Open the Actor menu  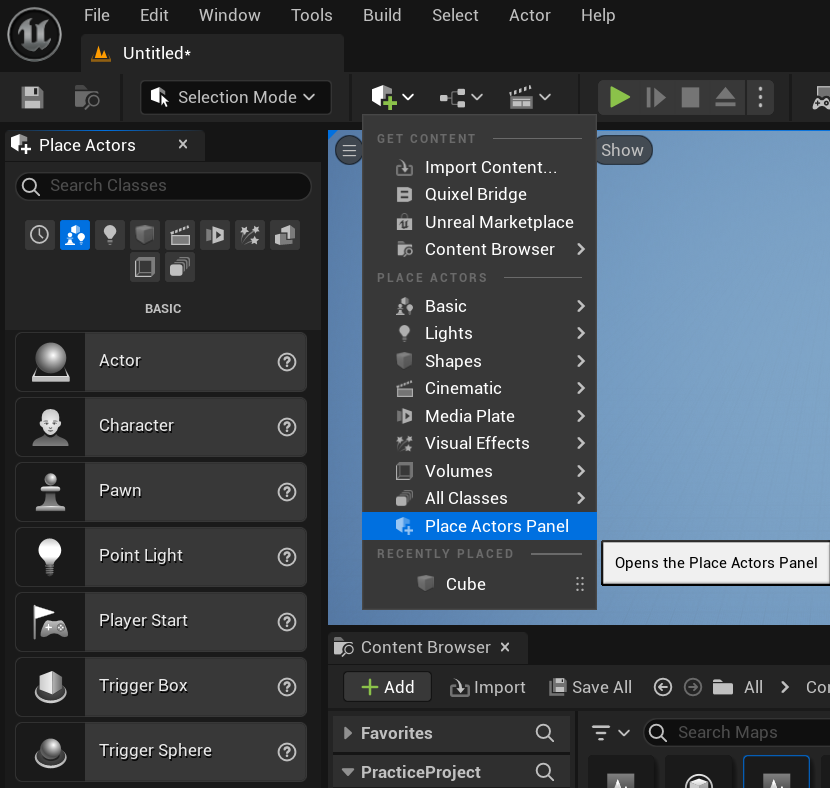[530, 15]
